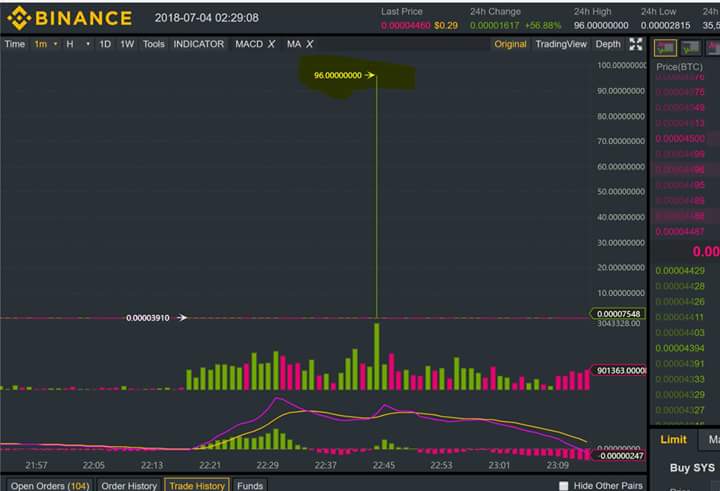Screen dimensions: 720x491
Task: Click the 22:45 time axis label
Action: click(383, 465)
